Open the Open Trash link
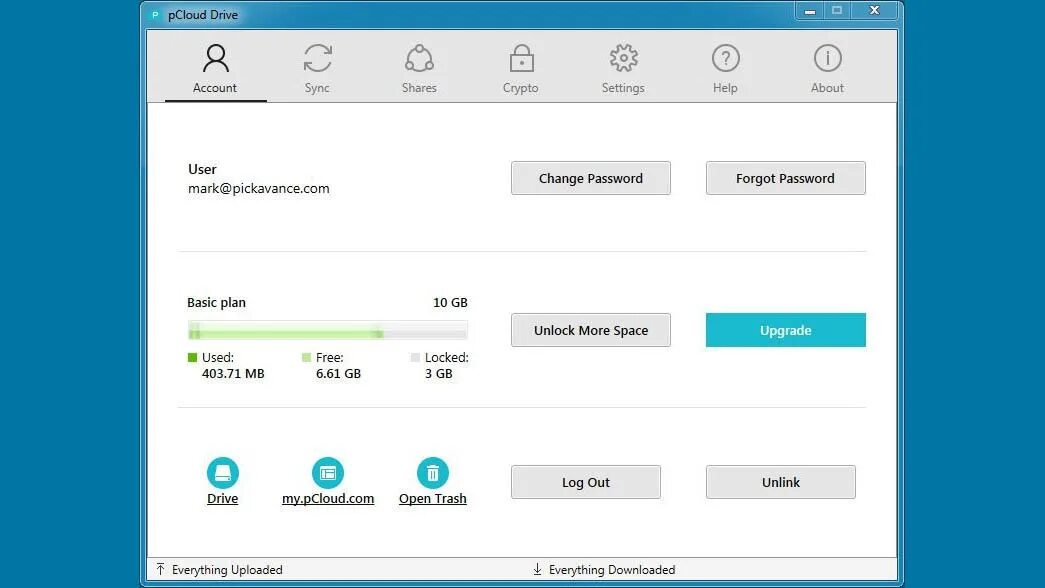This screenshot has width=1045, height=588. coord(433,499)
